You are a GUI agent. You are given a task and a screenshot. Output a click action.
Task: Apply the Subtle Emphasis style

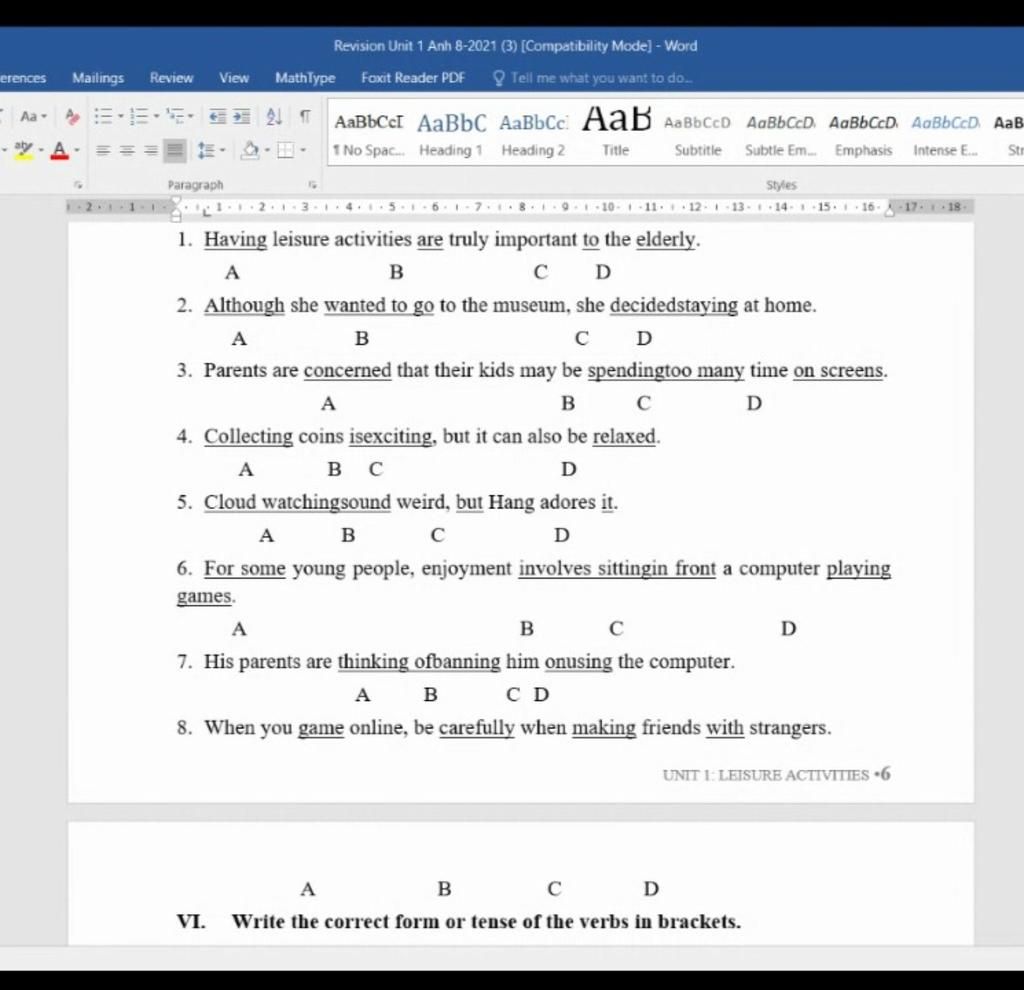781,135
